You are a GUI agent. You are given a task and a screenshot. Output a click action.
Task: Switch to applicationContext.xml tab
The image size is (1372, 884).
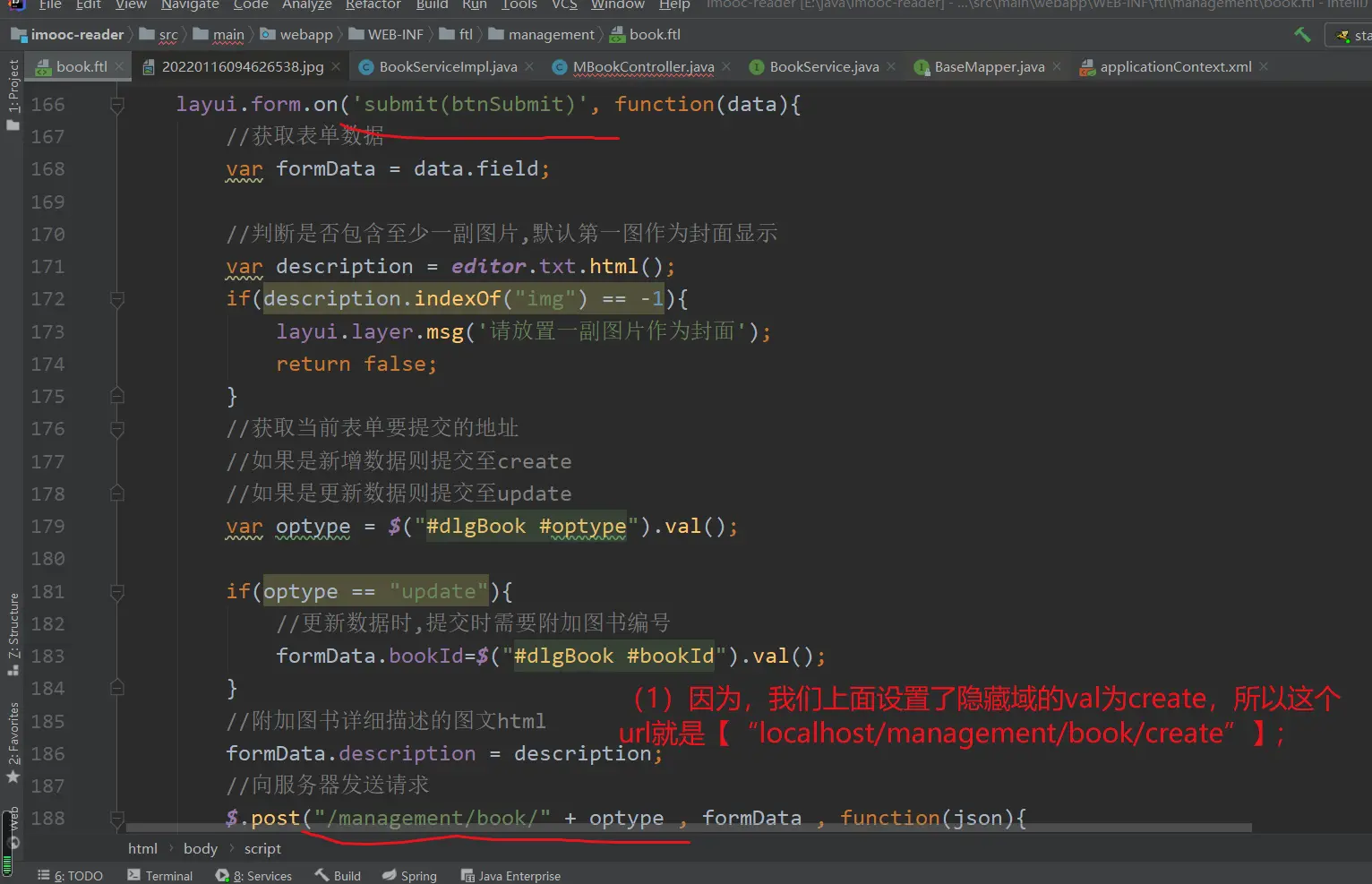1175,67
